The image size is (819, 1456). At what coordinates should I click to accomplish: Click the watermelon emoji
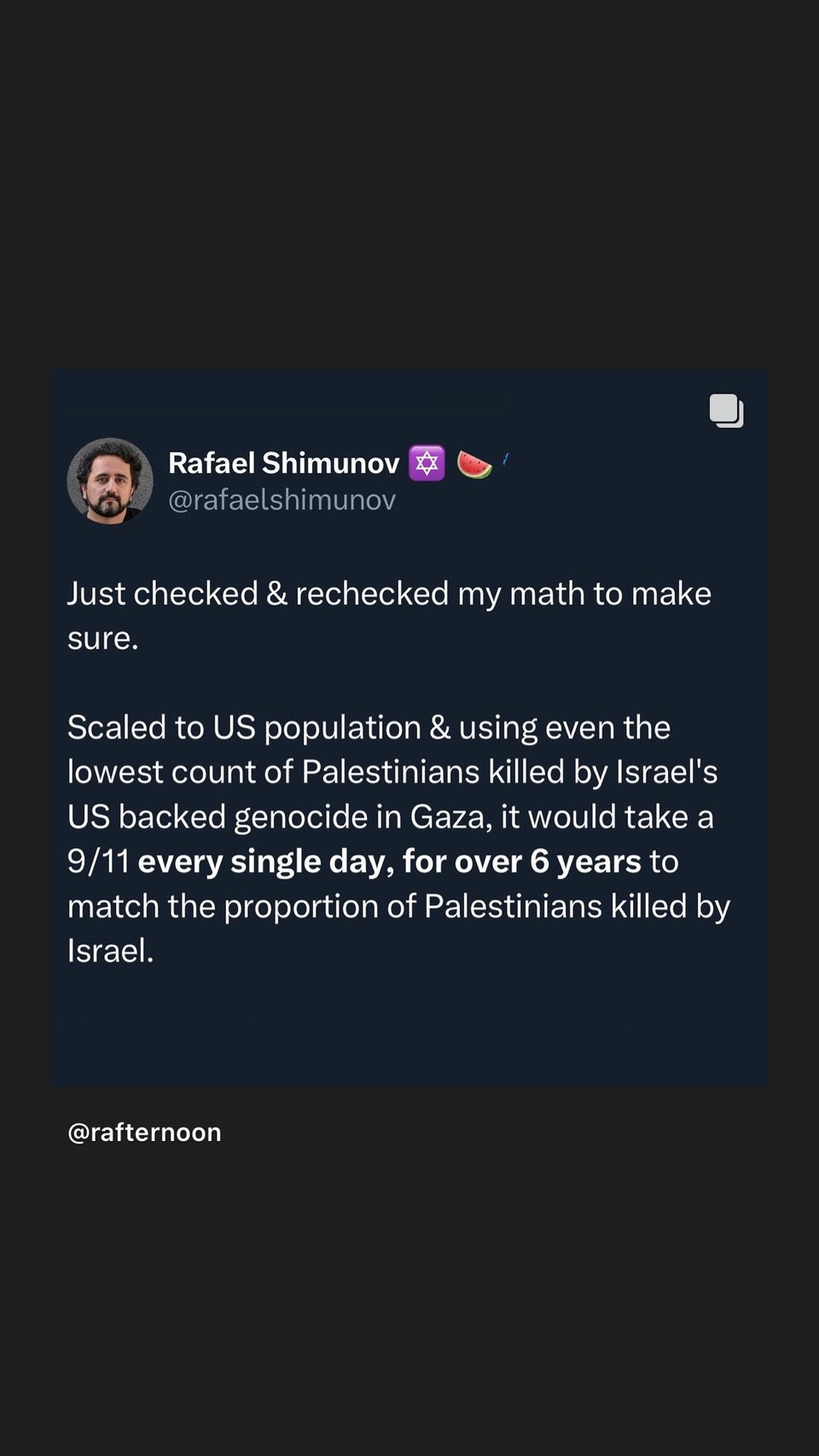474,464
